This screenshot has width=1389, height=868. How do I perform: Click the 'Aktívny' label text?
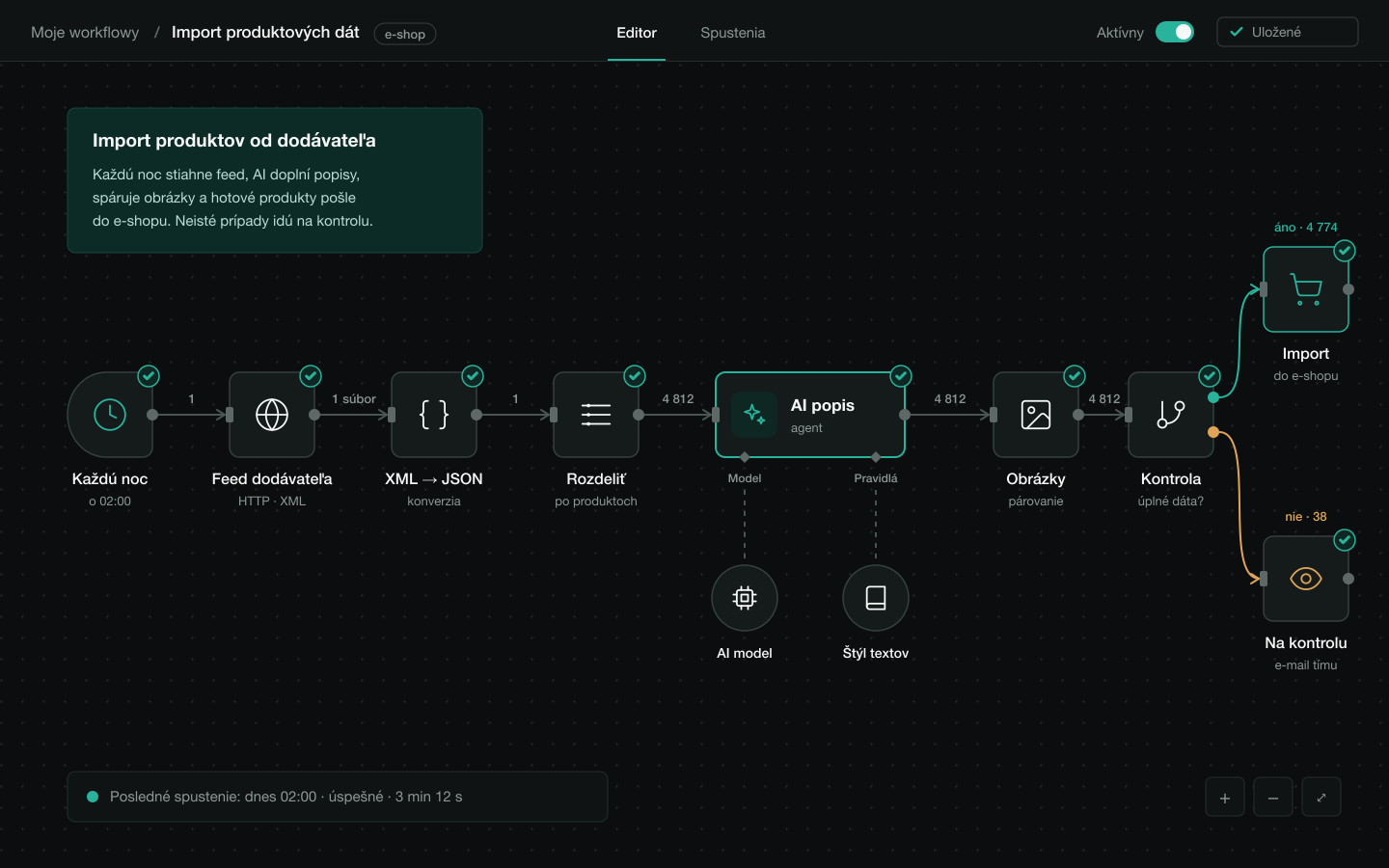[x=1120, y=33]
